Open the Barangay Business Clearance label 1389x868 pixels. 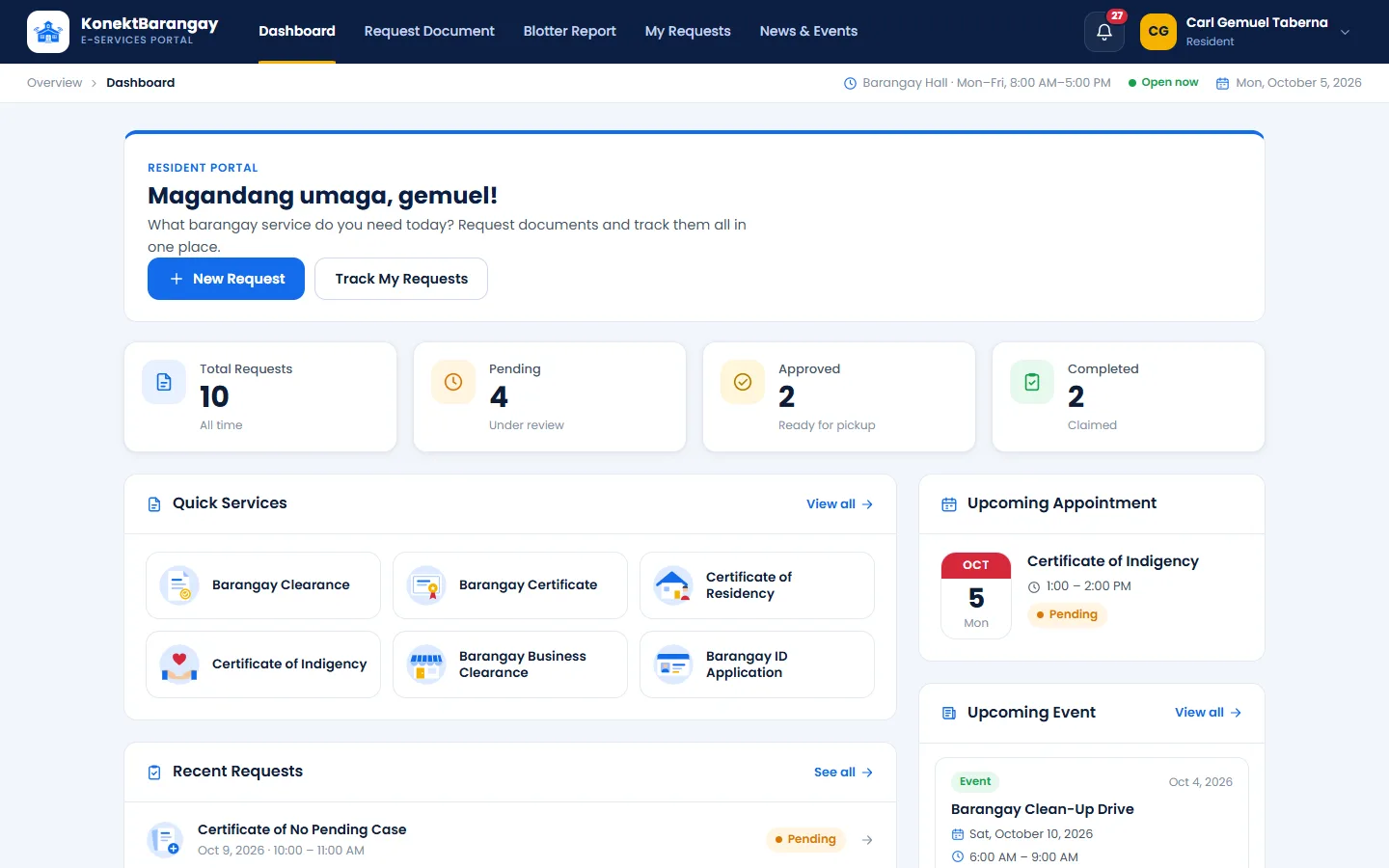click(523, 665)
